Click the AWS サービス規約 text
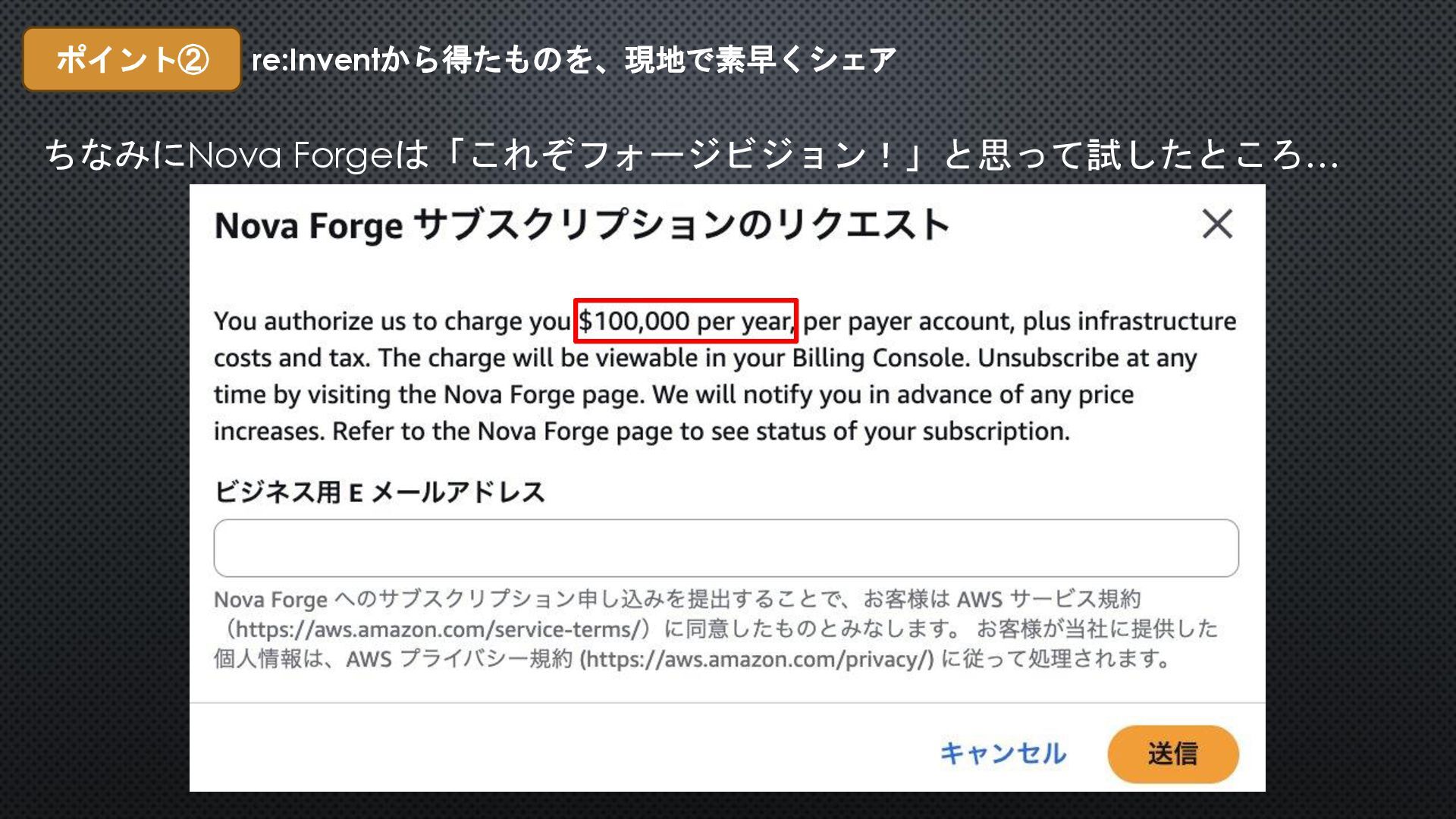This screenshot has width=1456, height=819. click(x=1048, y=599)
